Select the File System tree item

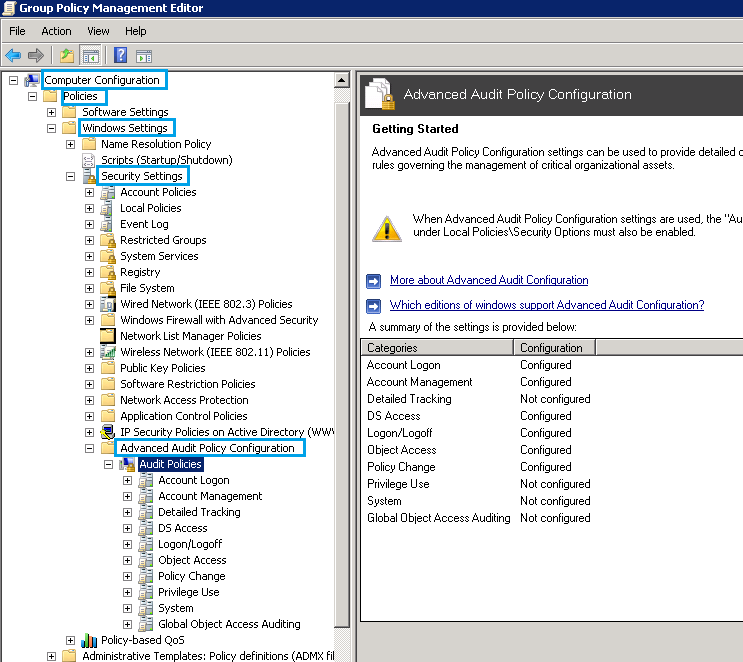[147, 289]
